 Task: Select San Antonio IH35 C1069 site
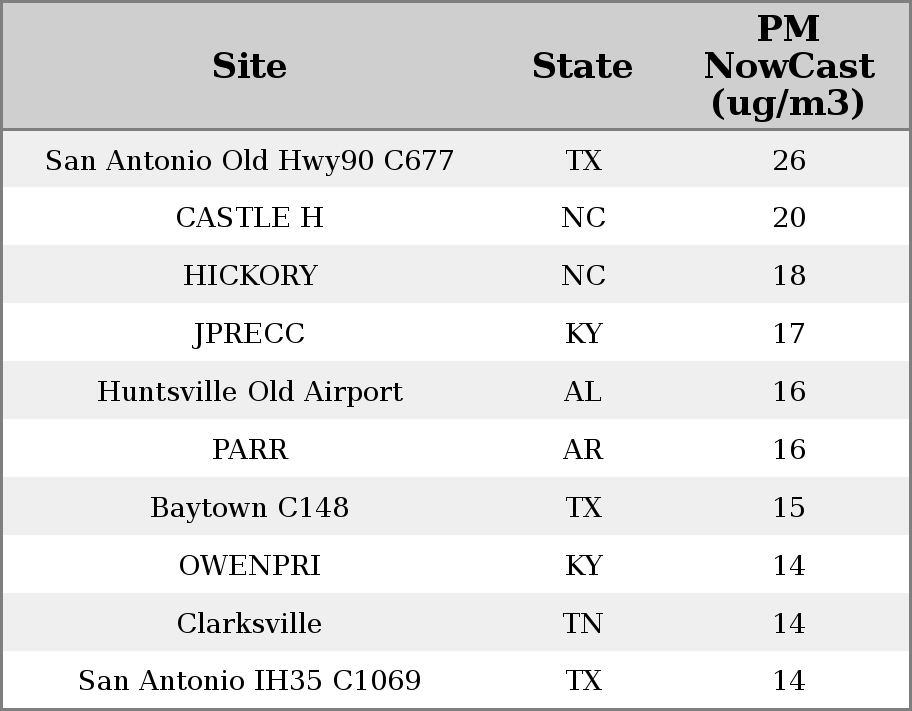click(249, 681)
